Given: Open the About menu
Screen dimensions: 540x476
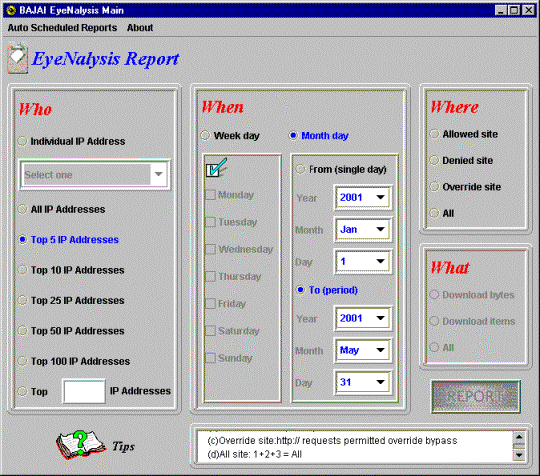Looking at the screenshot, I should pyautogui.click(x=140, y=28).
